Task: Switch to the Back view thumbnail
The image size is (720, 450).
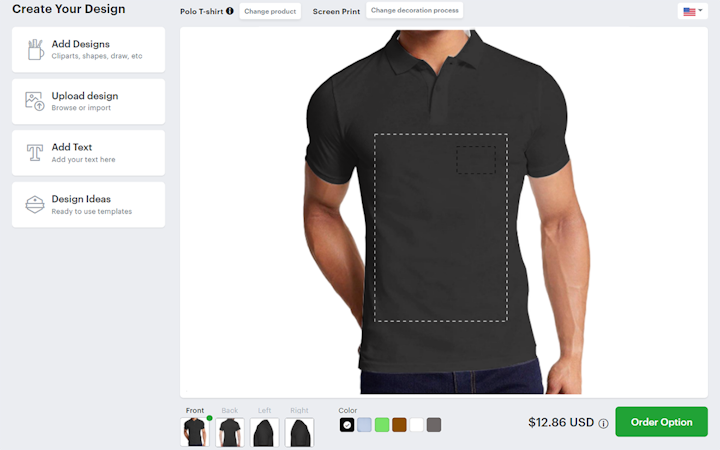Action: [230, 432]
